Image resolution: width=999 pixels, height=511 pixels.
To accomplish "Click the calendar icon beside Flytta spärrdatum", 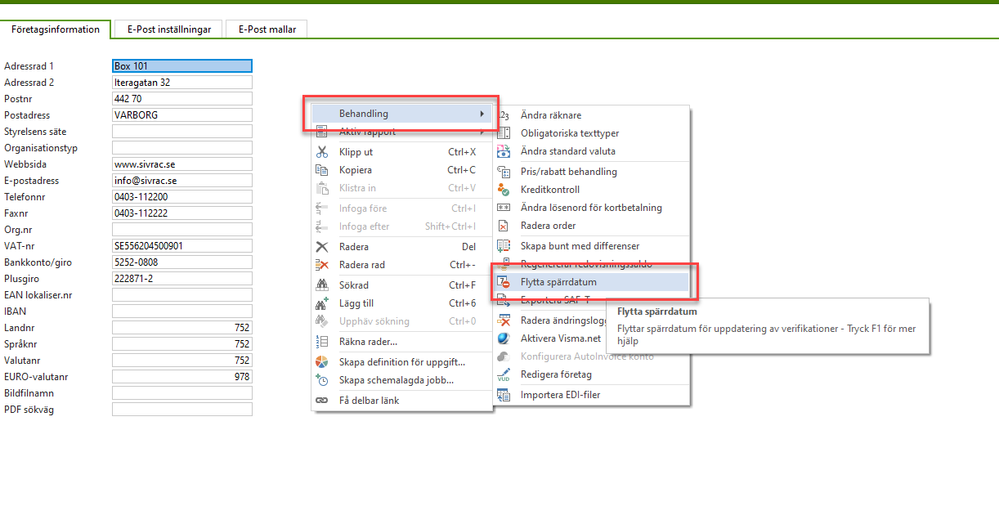I will tap(504, 282).
